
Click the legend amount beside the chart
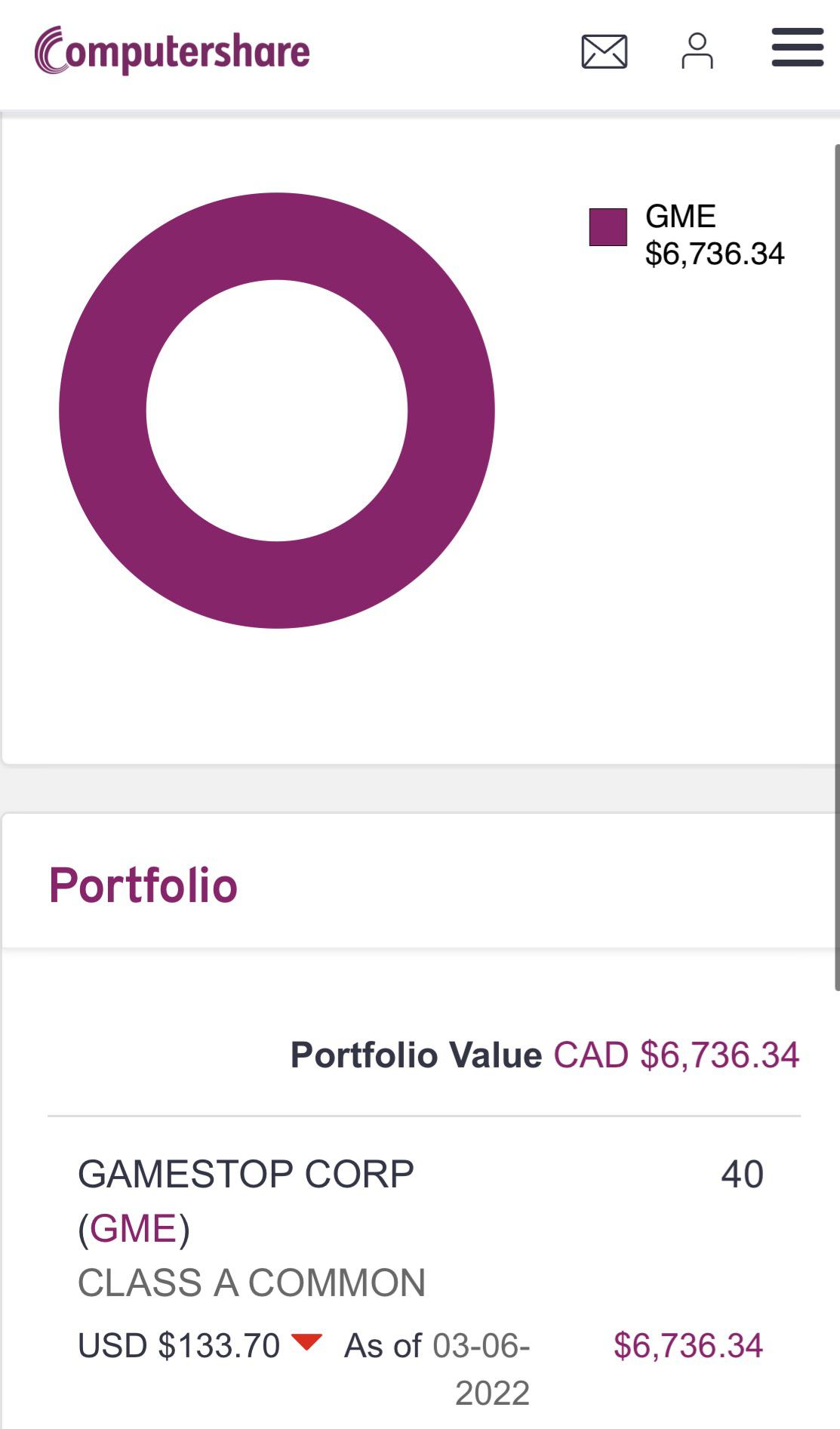click(714, 254)
